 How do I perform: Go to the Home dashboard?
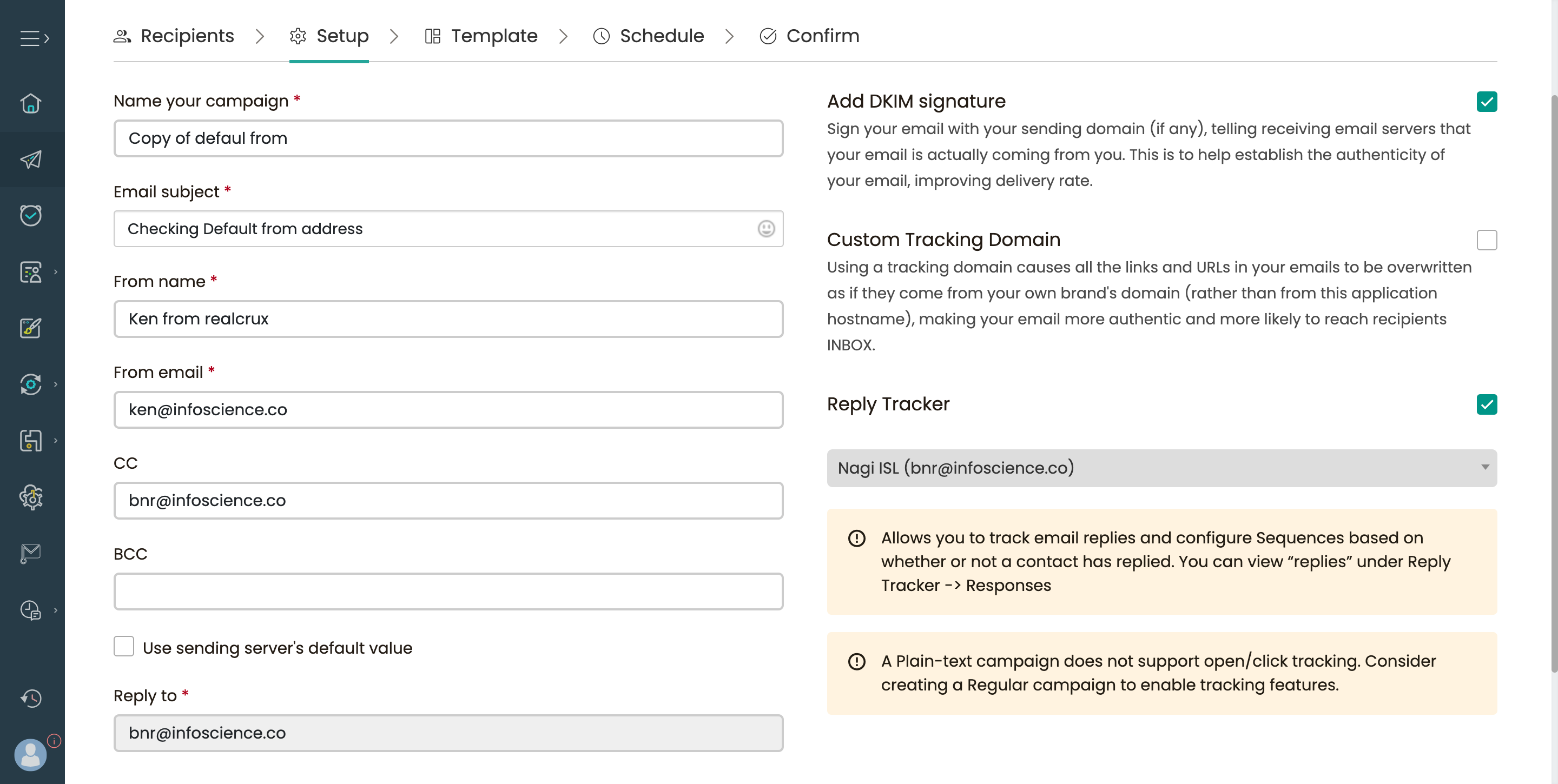[x=30, y=104]
